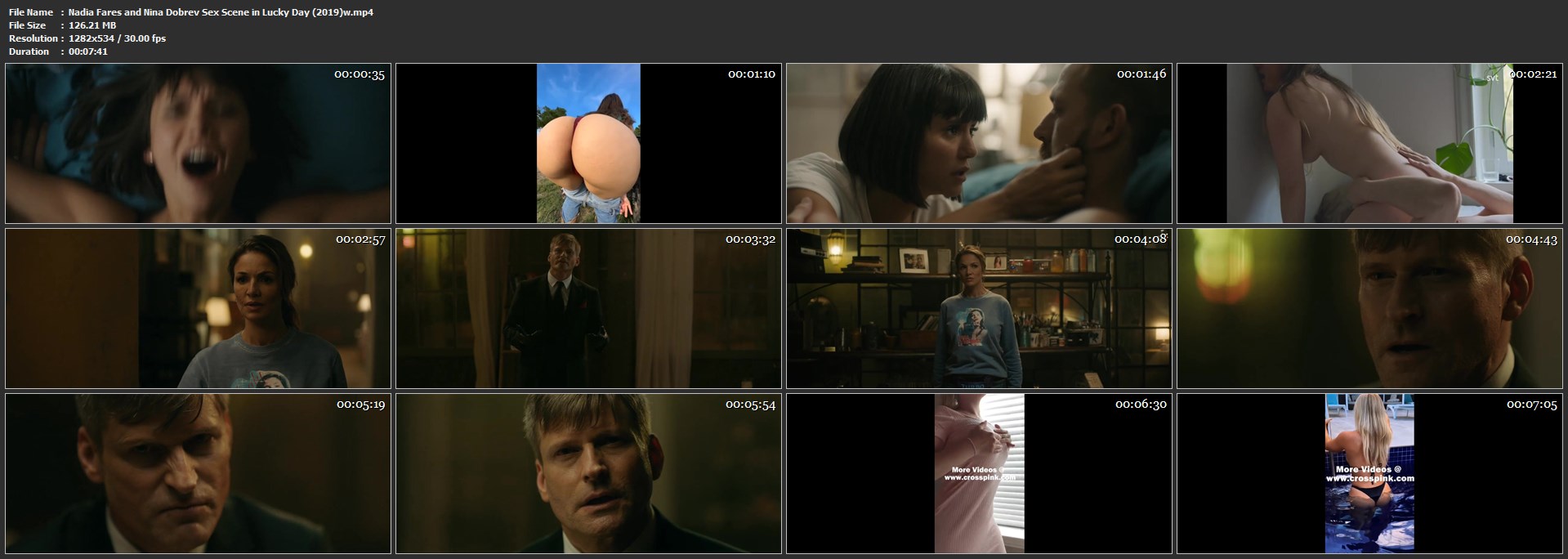Open the thumbnail frame at 00:00:35
The width and height of the screenshot is (1568, 559).
coord(199,143)
